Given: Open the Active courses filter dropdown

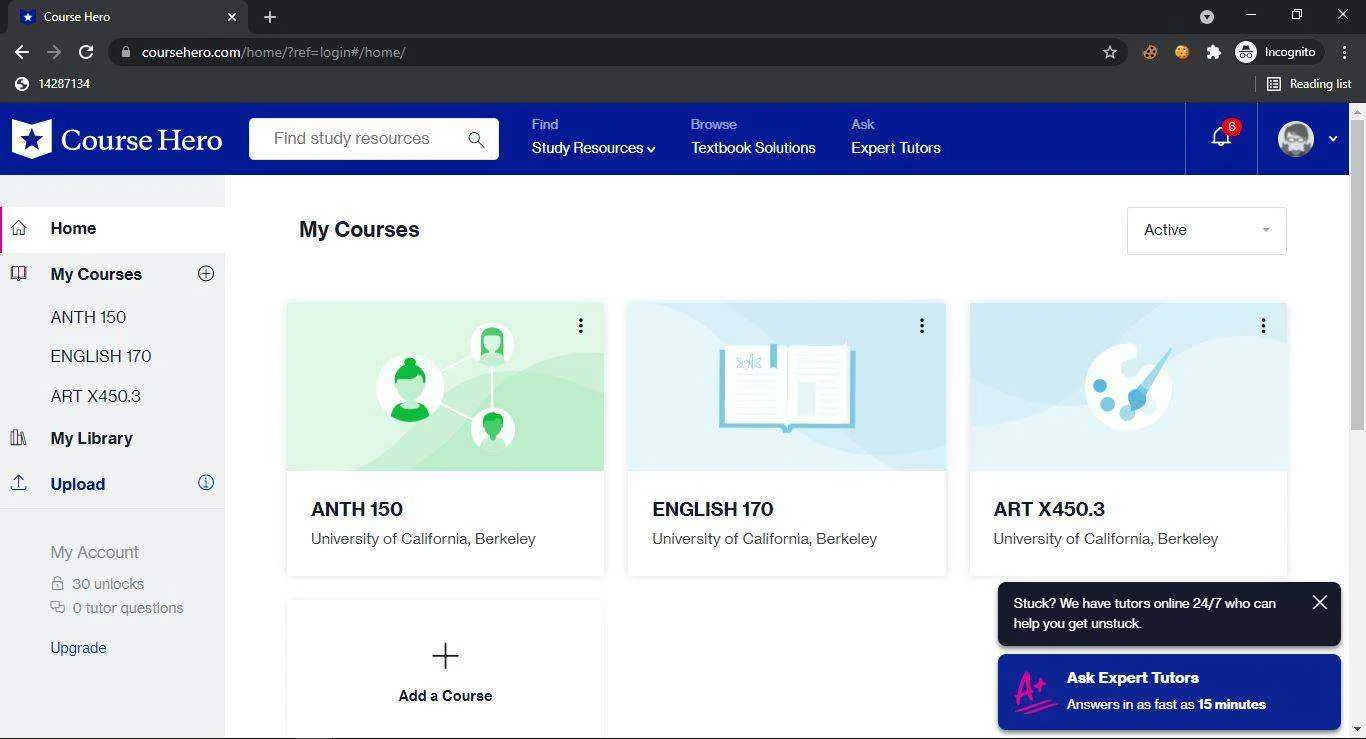Looking at the screenshot, I should pos(1207,230).
